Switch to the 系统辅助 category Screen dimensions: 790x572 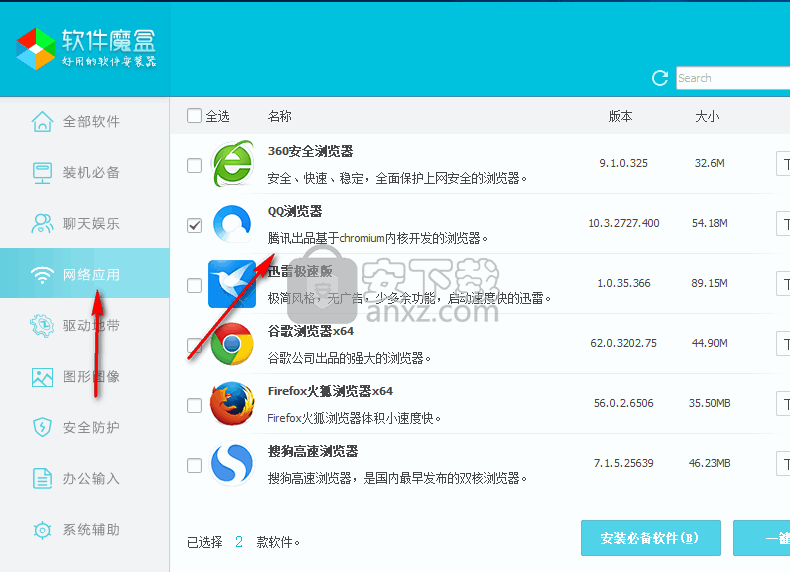coord(85,530)
